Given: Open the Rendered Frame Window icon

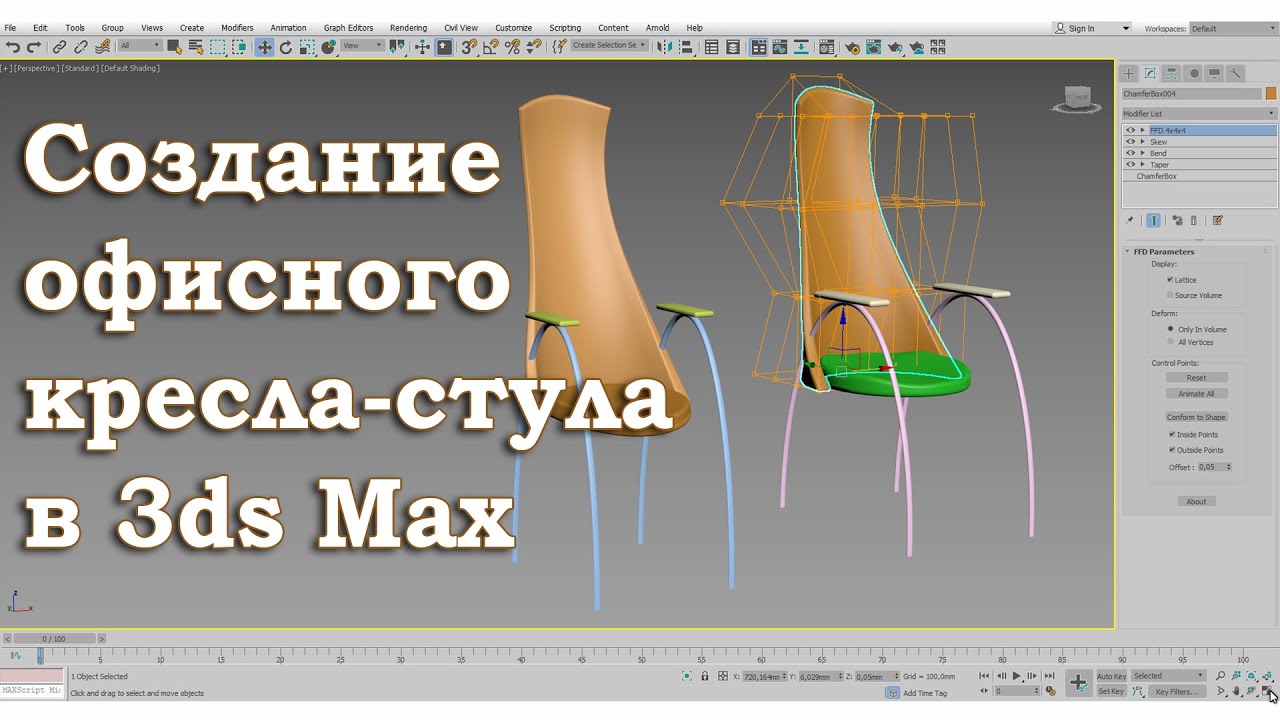Looking at the screenshot, I should (873, 46).
